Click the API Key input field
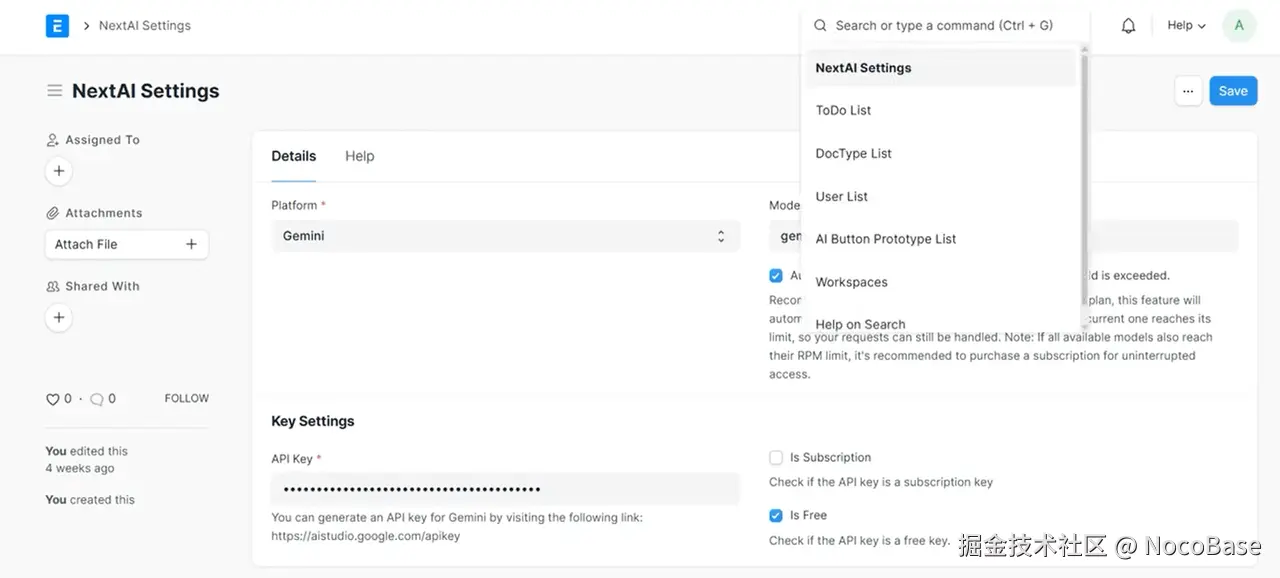 tap(505, 489)
